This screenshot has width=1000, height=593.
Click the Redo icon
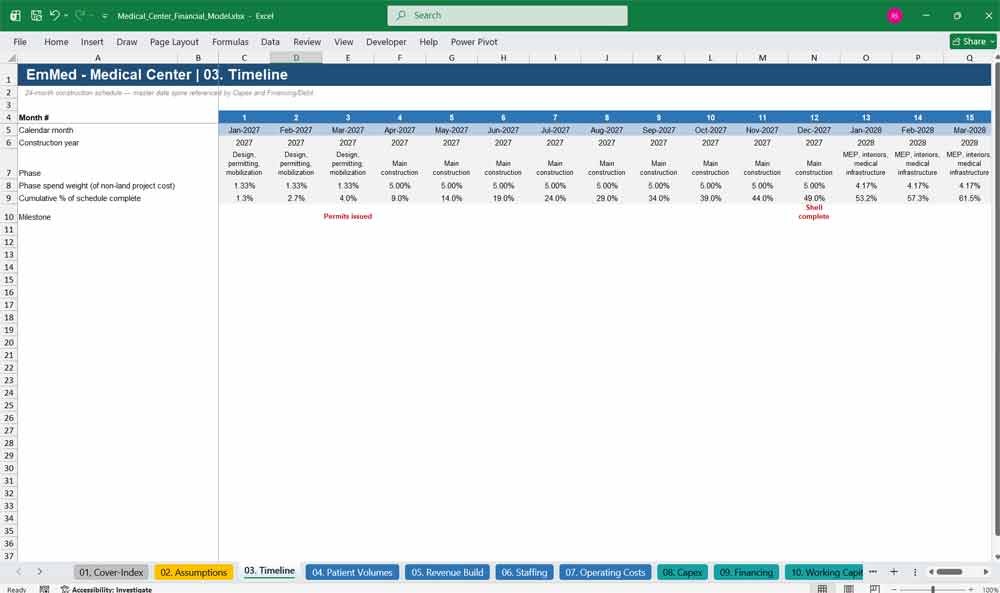click(x=80, y=15)
